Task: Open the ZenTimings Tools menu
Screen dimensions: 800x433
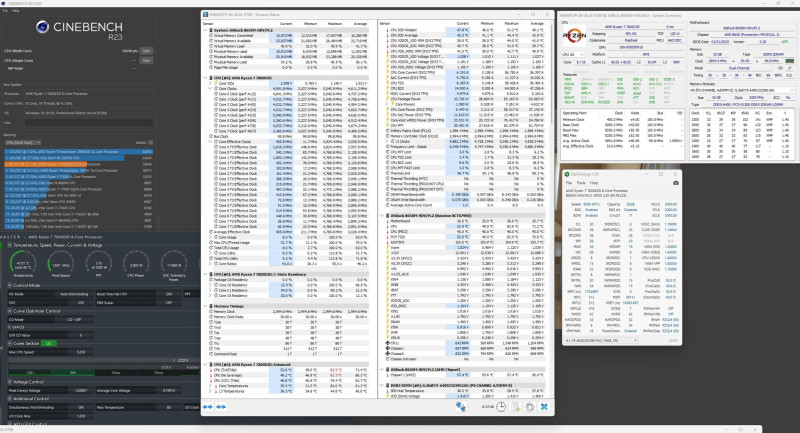Action: point(581,183)
